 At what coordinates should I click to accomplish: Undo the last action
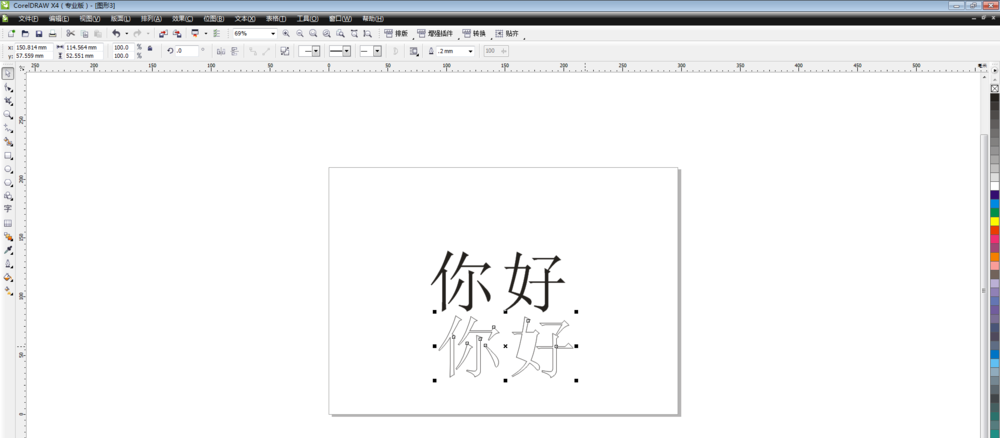pyautogui.click(x=115, y=33)
